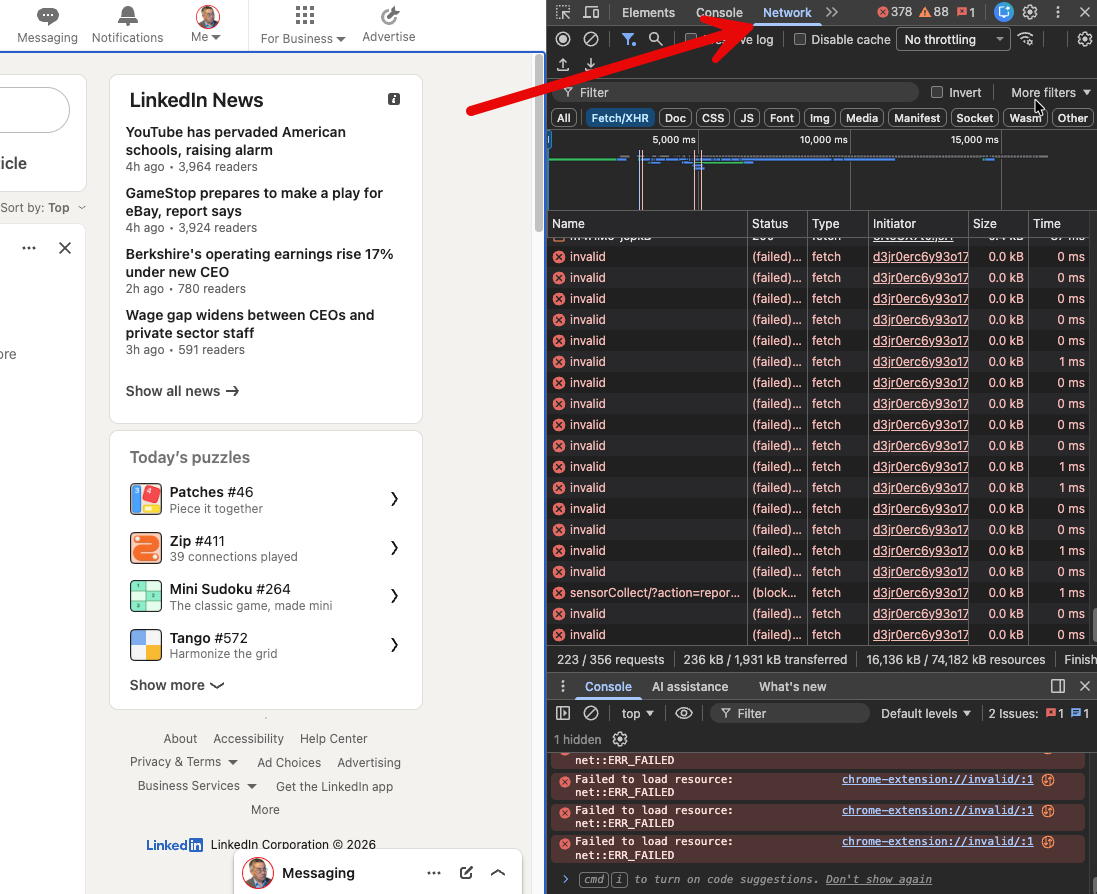Switch to the top Console tab

coord(719,13)
